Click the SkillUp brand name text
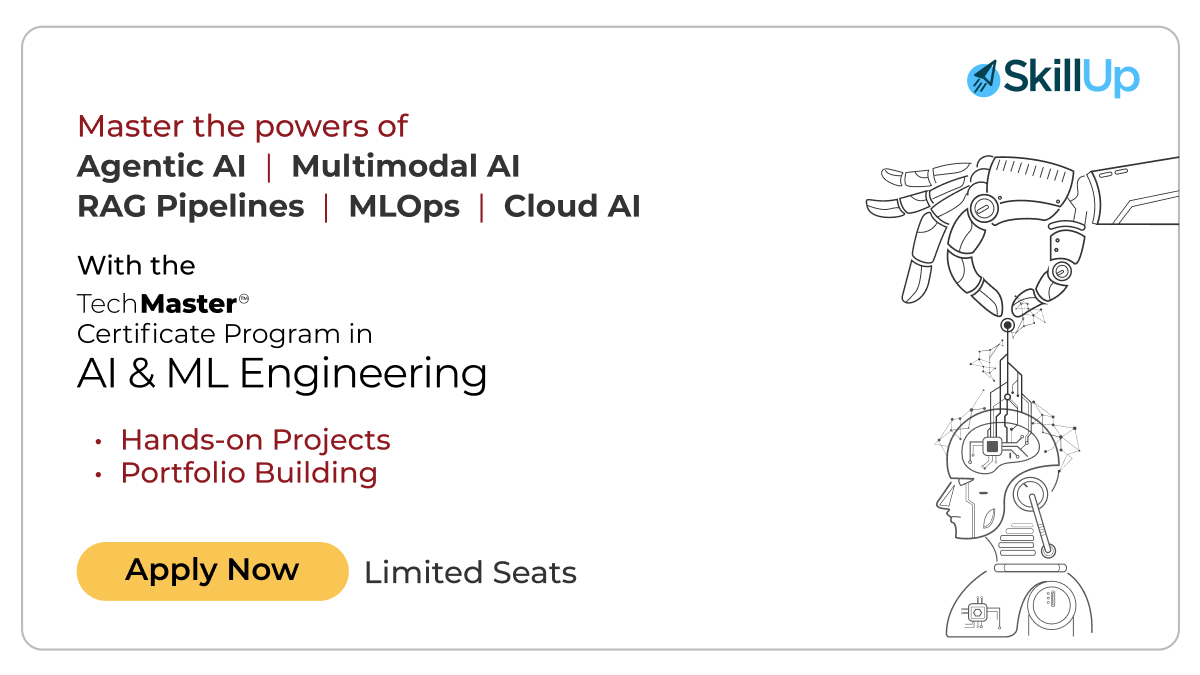 tap(1072, 78)
